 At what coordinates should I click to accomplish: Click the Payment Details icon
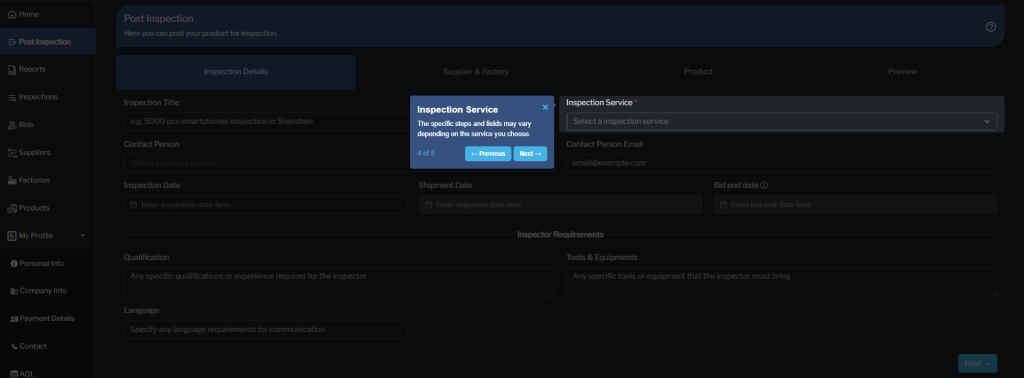(x=14, y=319)
